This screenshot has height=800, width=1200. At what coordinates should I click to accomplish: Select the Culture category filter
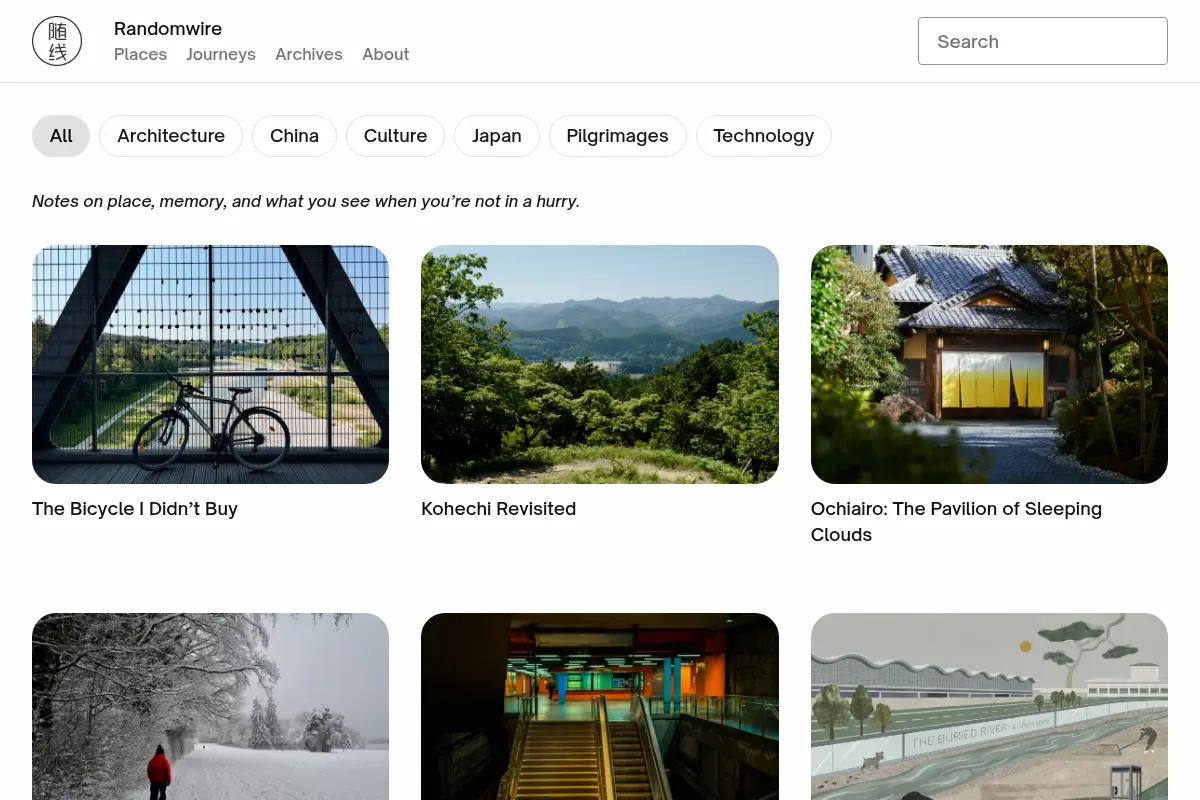[x=395, y=136]
